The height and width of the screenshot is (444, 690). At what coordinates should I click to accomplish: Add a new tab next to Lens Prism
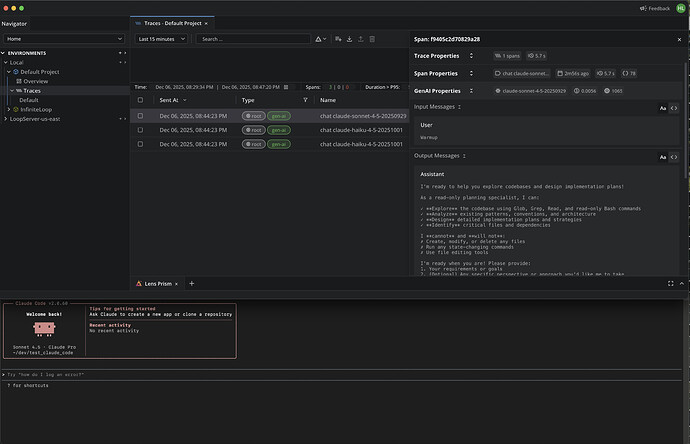(192, 283)
